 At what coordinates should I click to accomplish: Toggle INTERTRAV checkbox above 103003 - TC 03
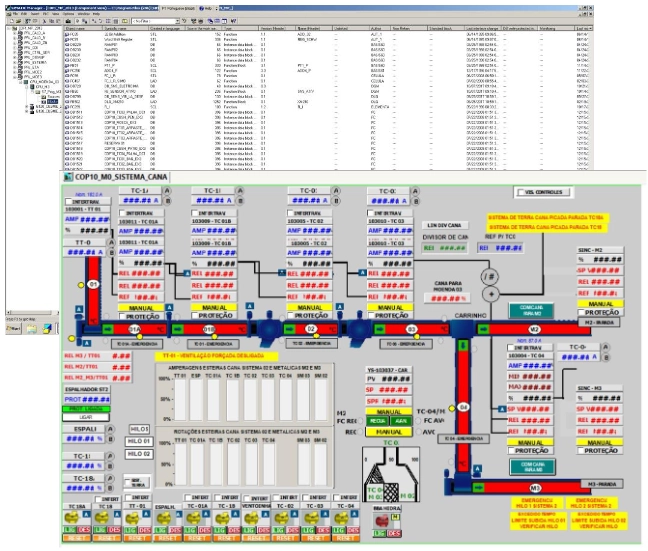point(370,213)
